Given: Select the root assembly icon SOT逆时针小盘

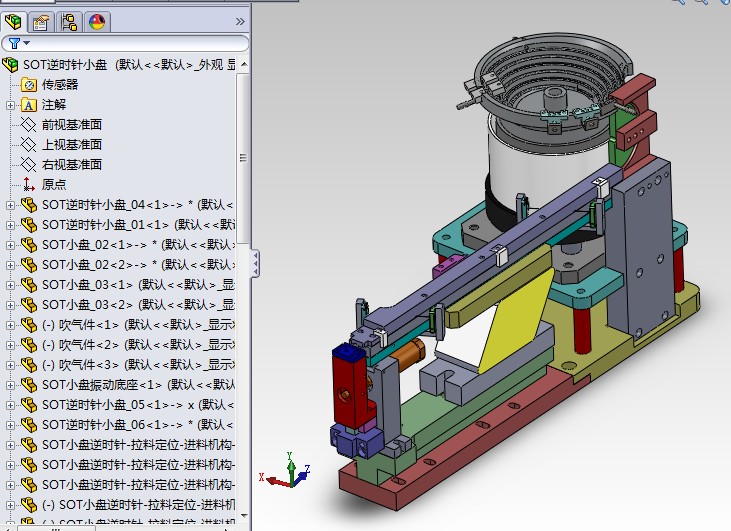Looking at the screenshot, I should point(11,64).
